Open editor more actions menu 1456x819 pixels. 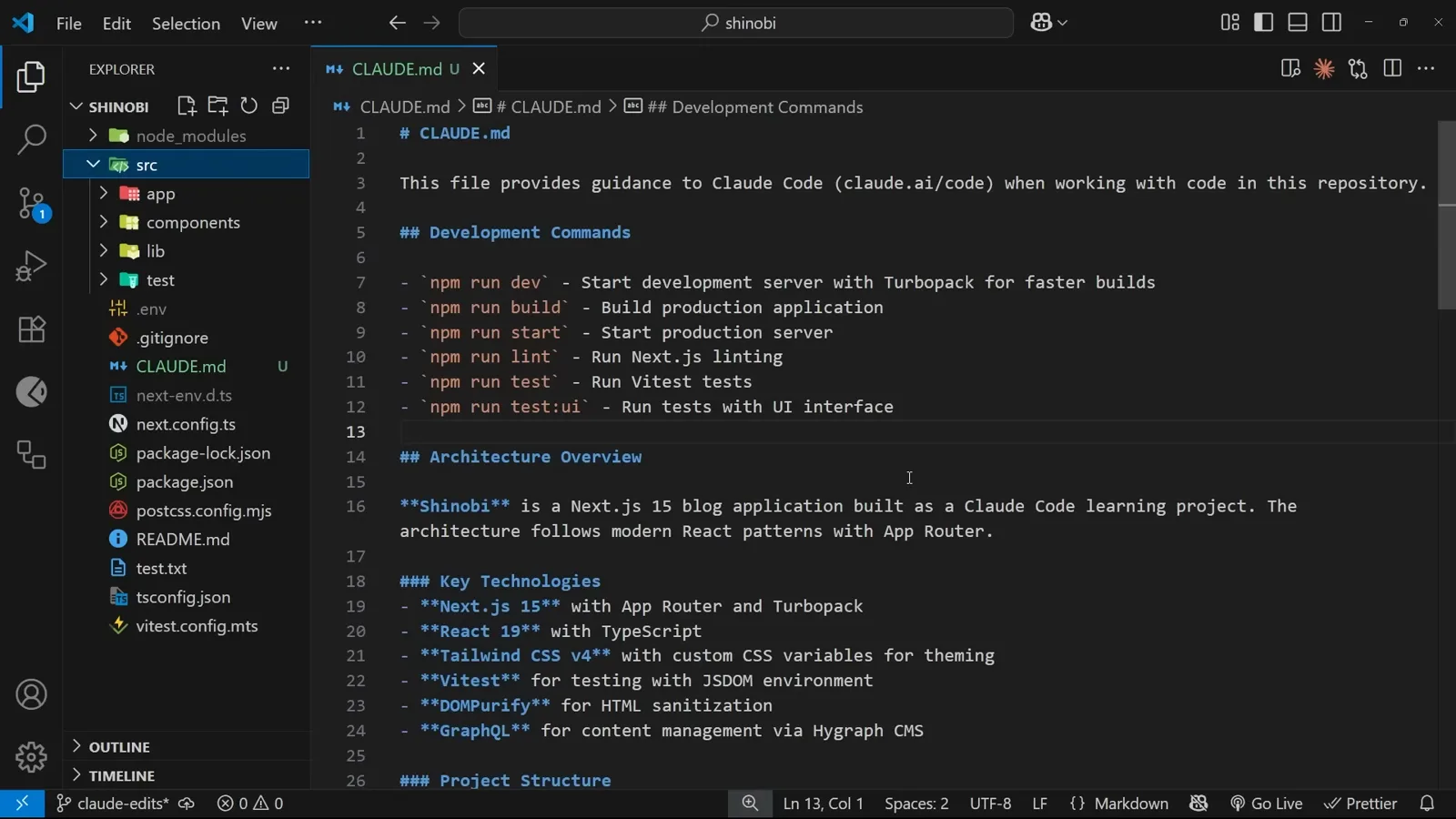1426,69
